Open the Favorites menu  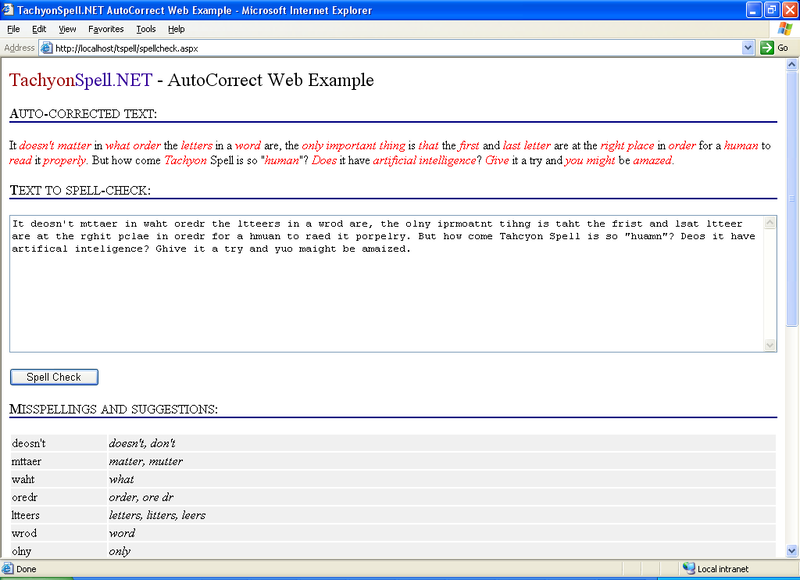[106, 29]
